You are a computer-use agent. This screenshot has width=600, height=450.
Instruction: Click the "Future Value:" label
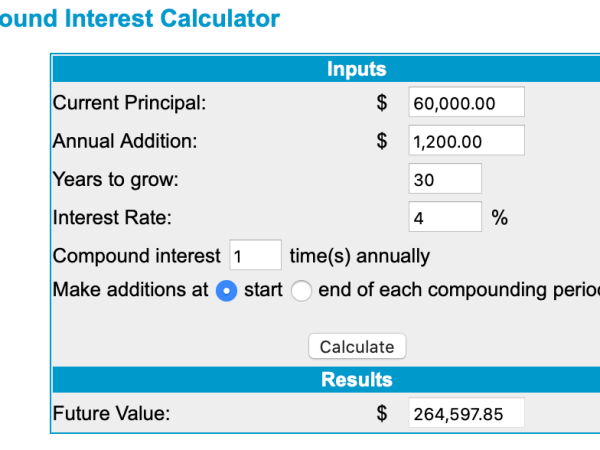(111, 413)
